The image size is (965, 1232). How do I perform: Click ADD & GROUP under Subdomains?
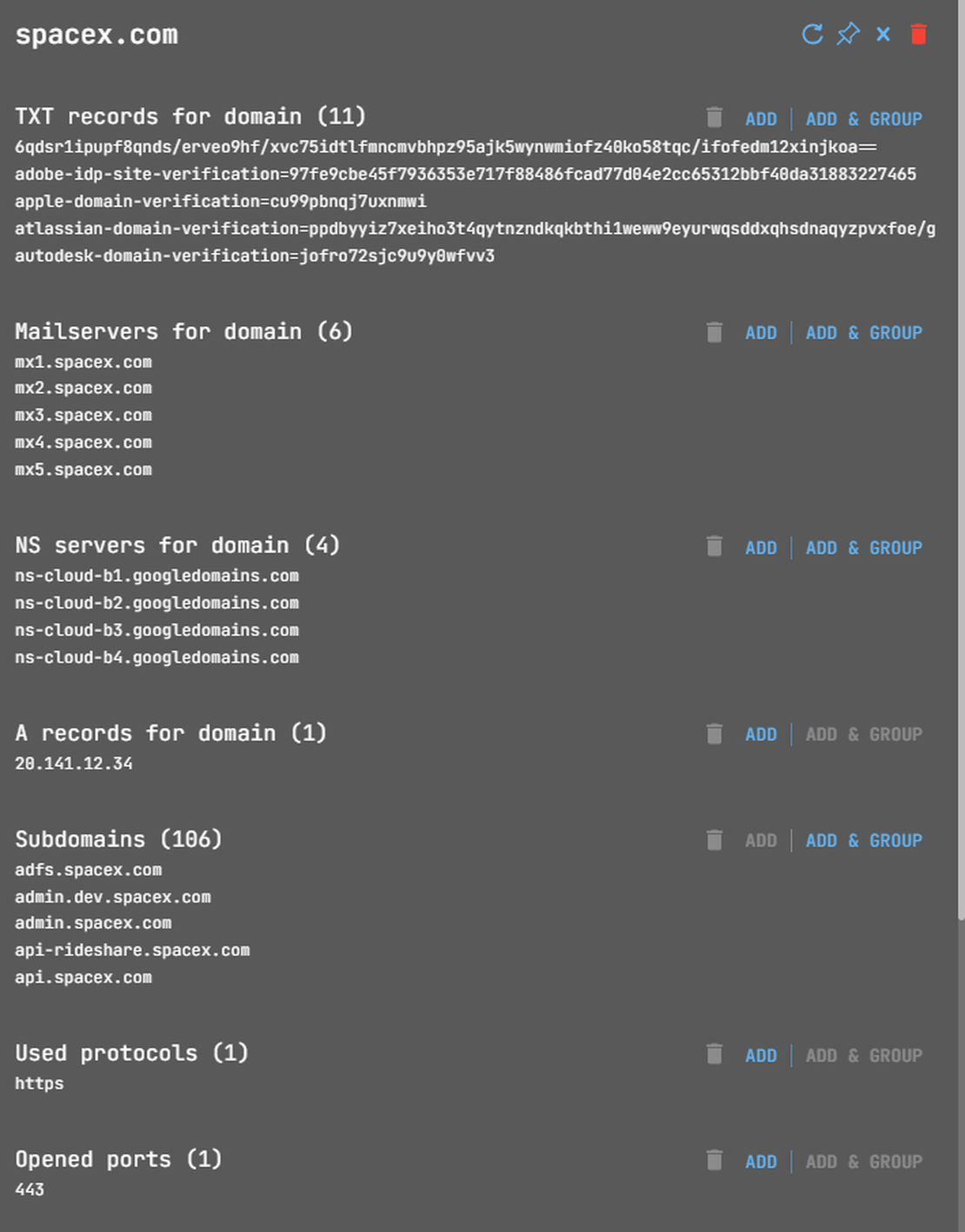coord(864,840)
